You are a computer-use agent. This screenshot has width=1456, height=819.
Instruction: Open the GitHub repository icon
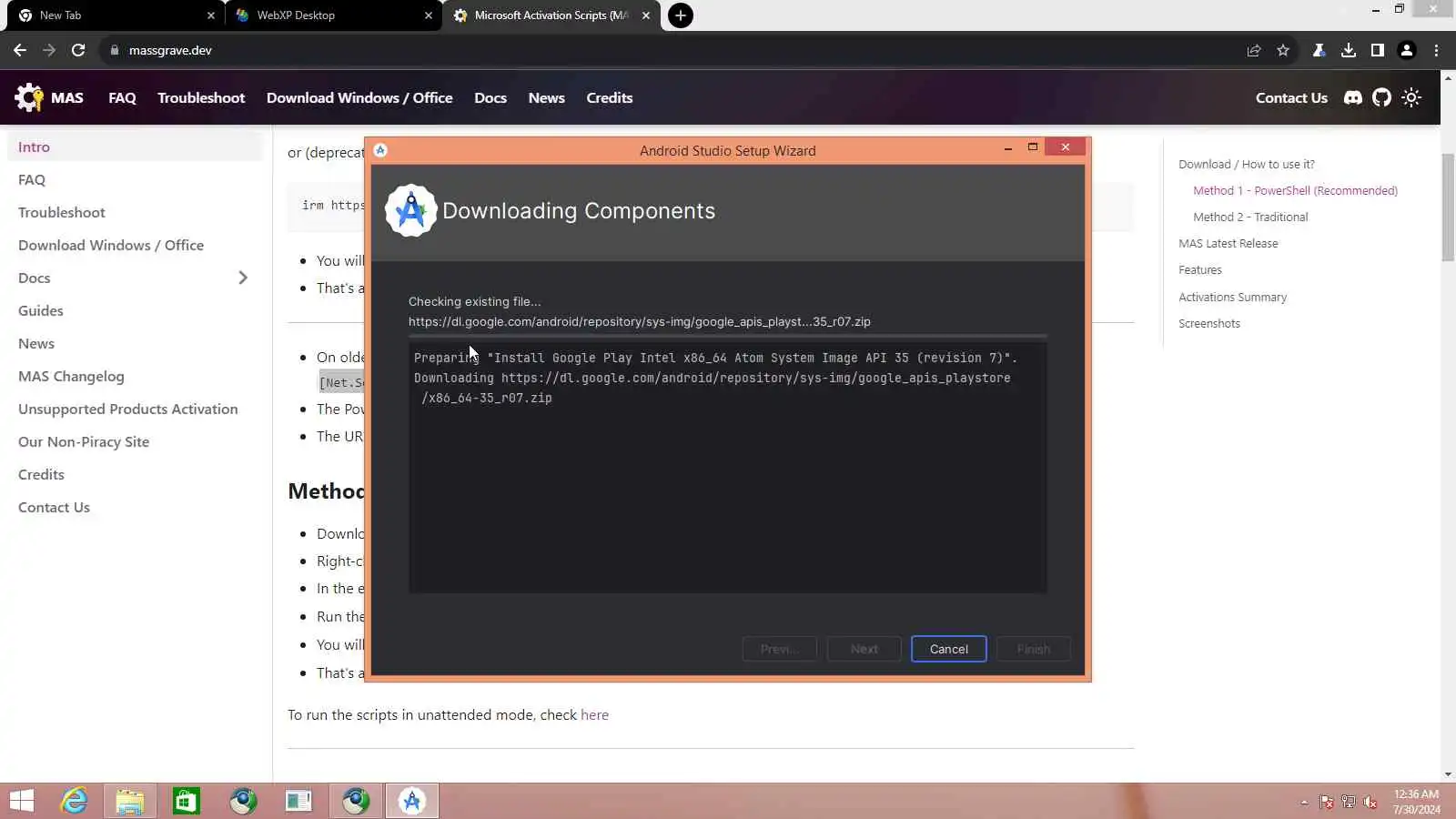[1381, 97]
